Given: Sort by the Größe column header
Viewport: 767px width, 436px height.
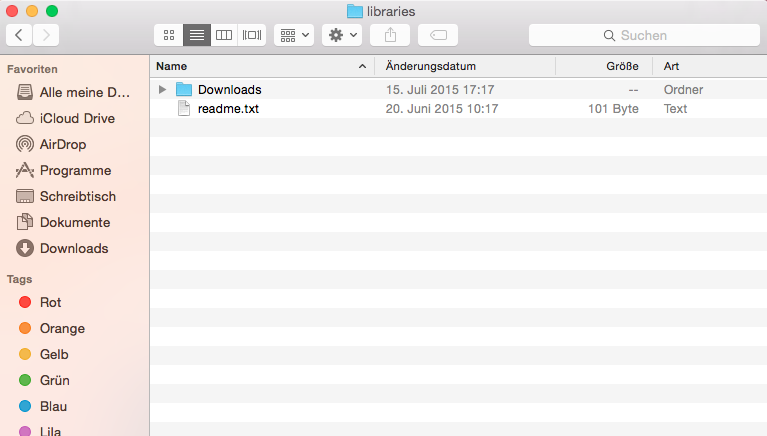Looking at the screenshot, I should [604, 66].
